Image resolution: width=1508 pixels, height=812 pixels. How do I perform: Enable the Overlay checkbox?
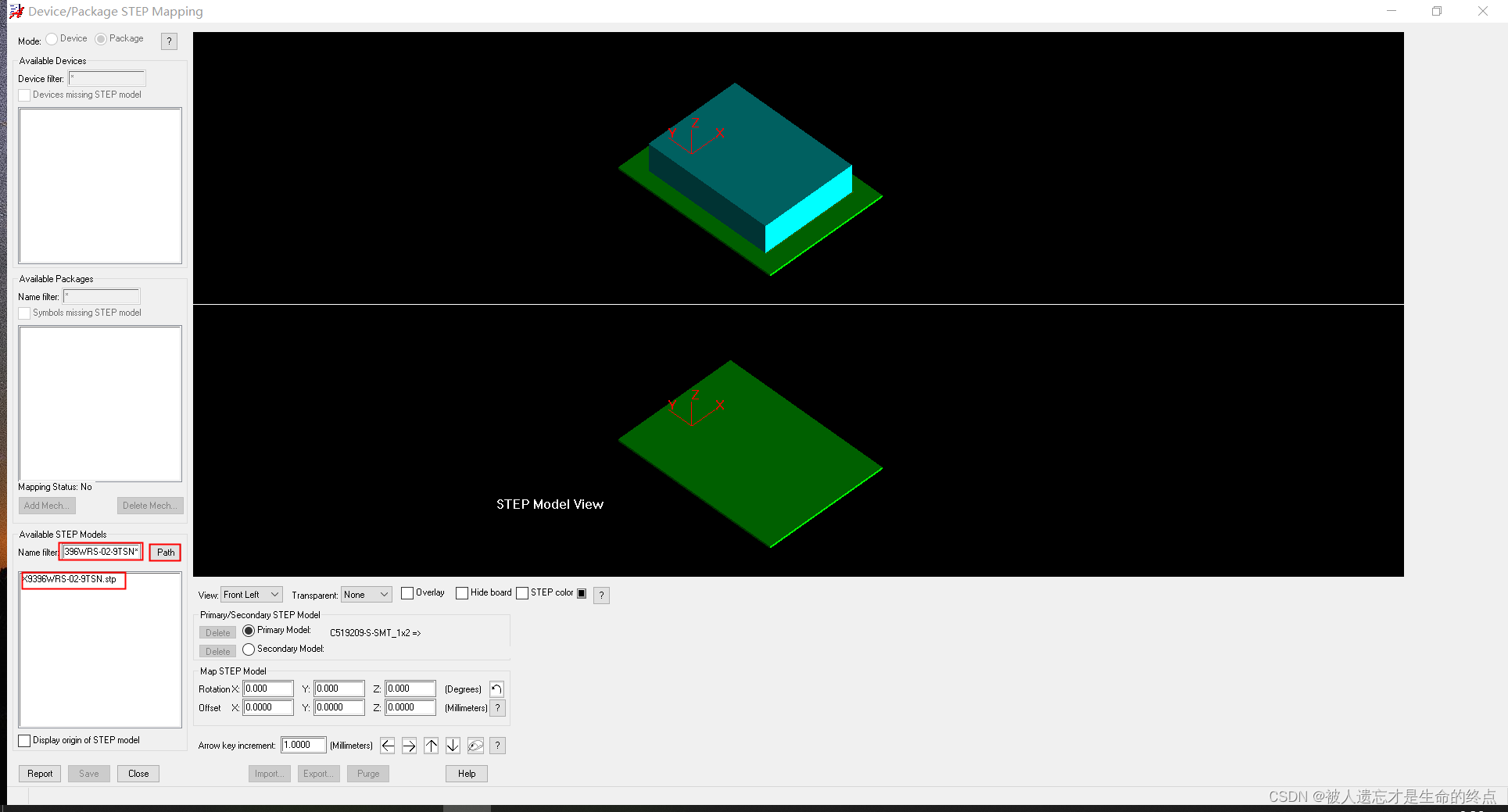pos(407,592)
